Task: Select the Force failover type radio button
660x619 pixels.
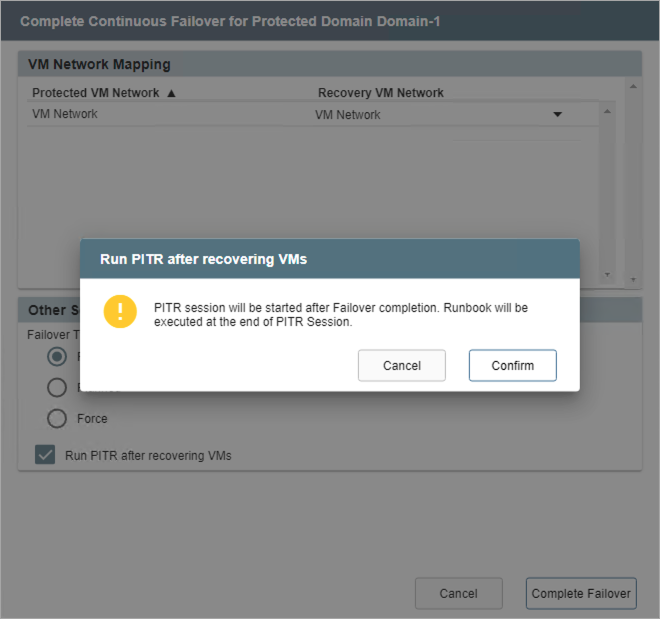Action: click(x=58, y=418)
